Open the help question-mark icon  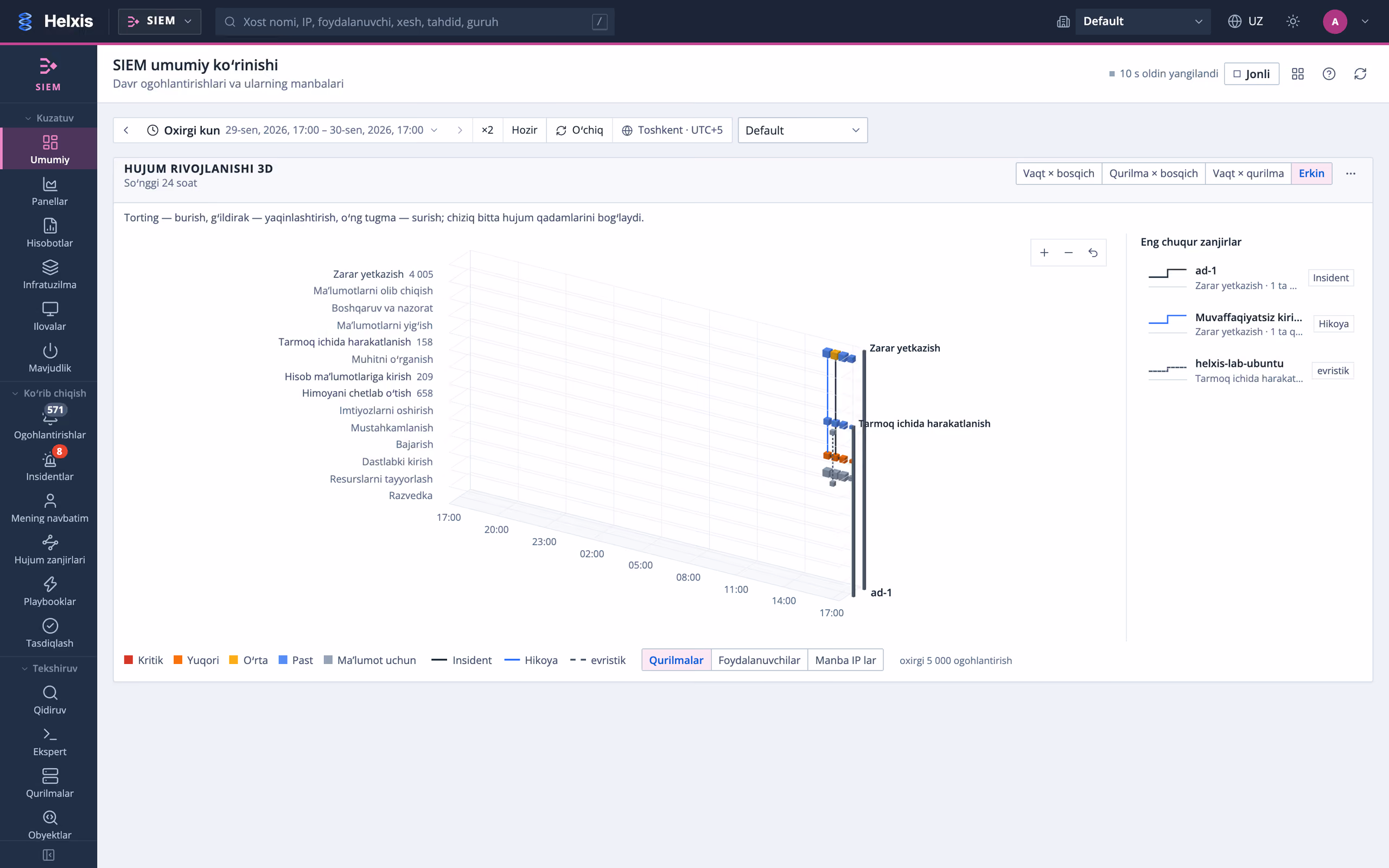(1329, 74)
